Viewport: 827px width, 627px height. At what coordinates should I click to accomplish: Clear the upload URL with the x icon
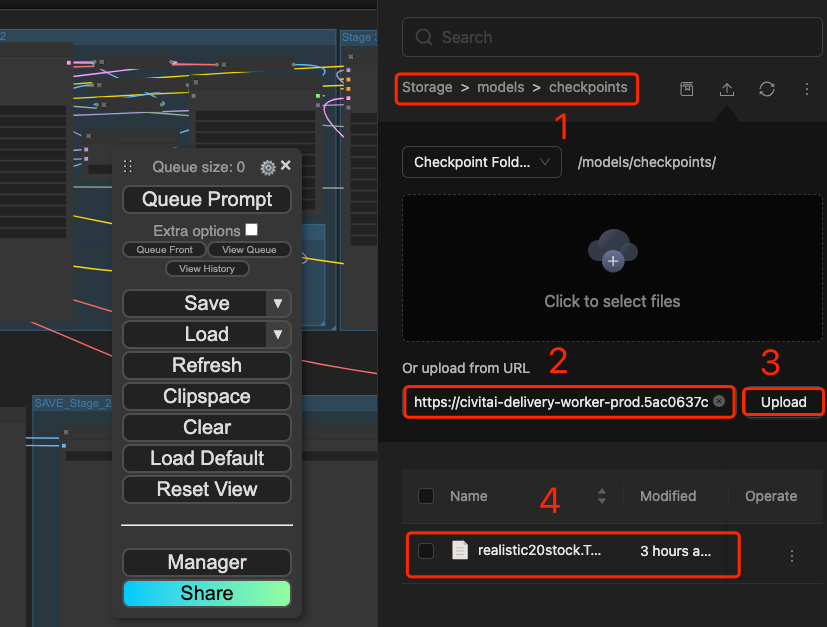[719, 402]
